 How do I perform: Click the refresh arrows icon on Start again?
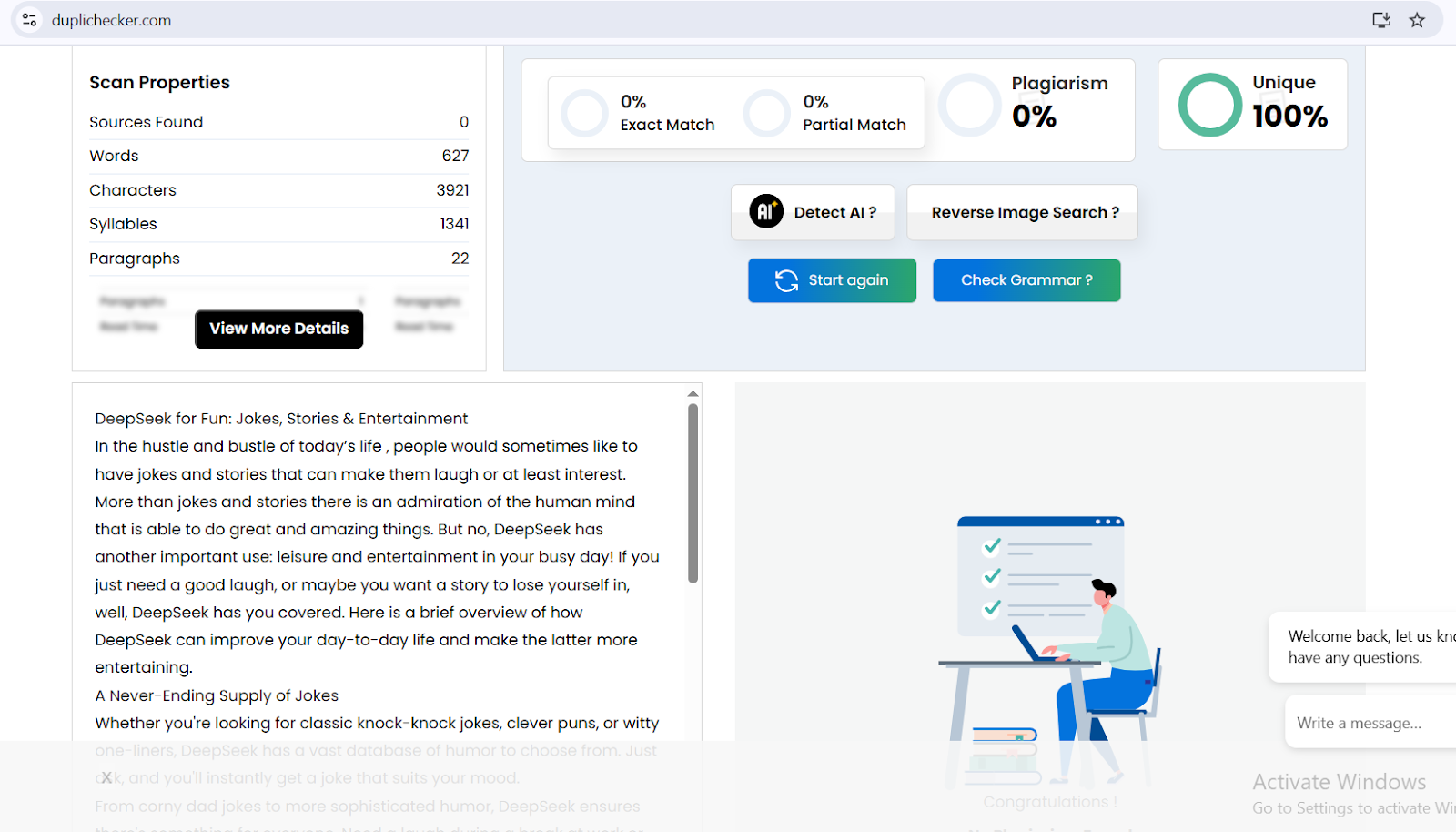pos(786,280)
